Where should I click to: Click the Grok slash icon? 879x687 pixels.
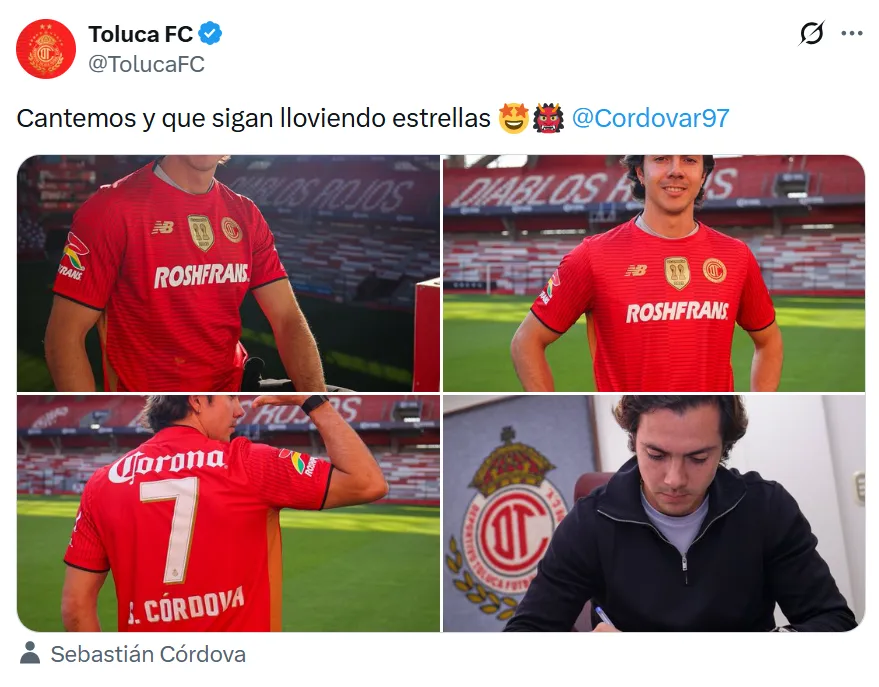pos(811,33)
